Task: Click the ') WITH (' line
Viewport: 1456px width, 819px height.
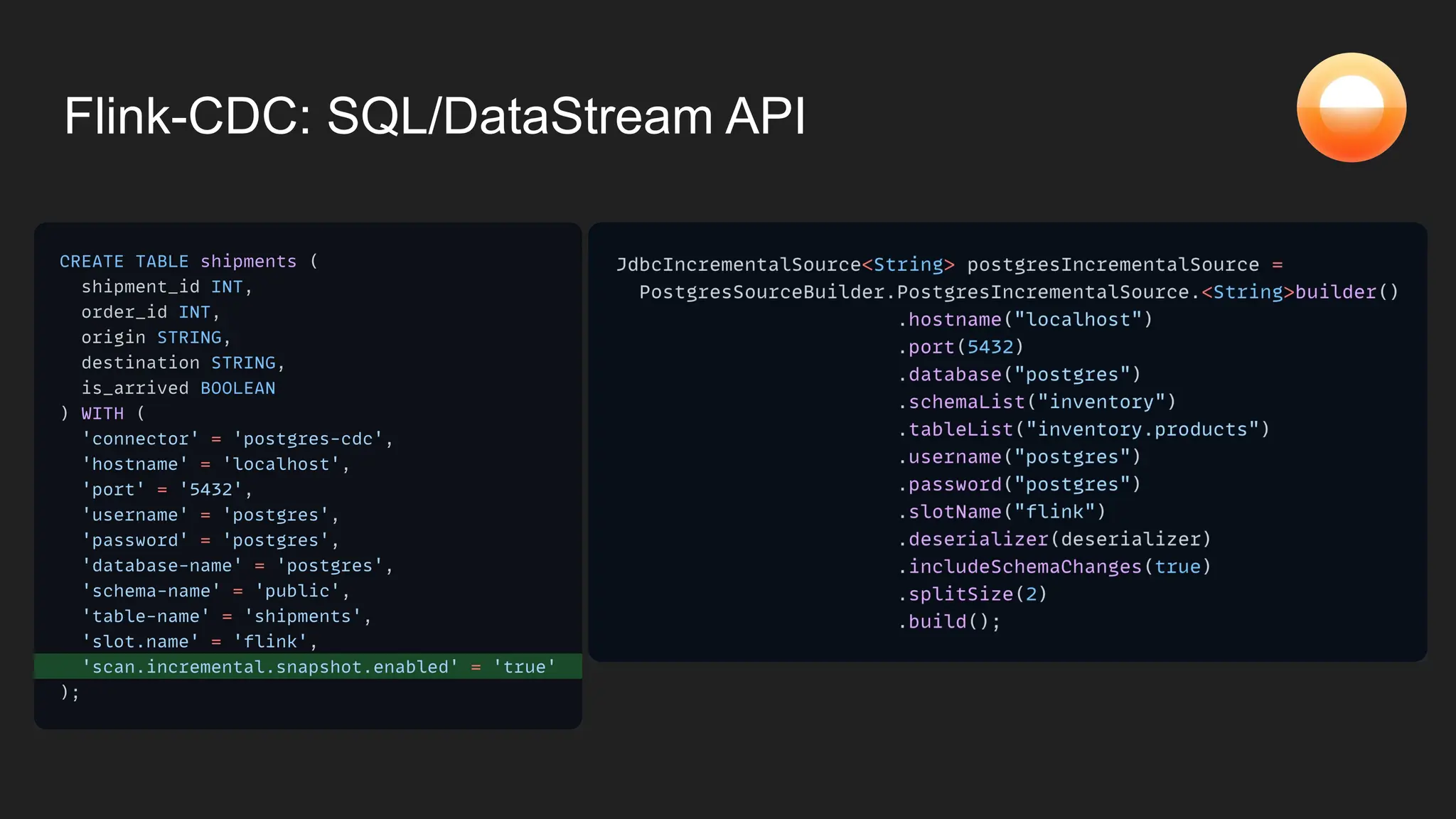Action: pyautogui.click(x=102, y=414)
